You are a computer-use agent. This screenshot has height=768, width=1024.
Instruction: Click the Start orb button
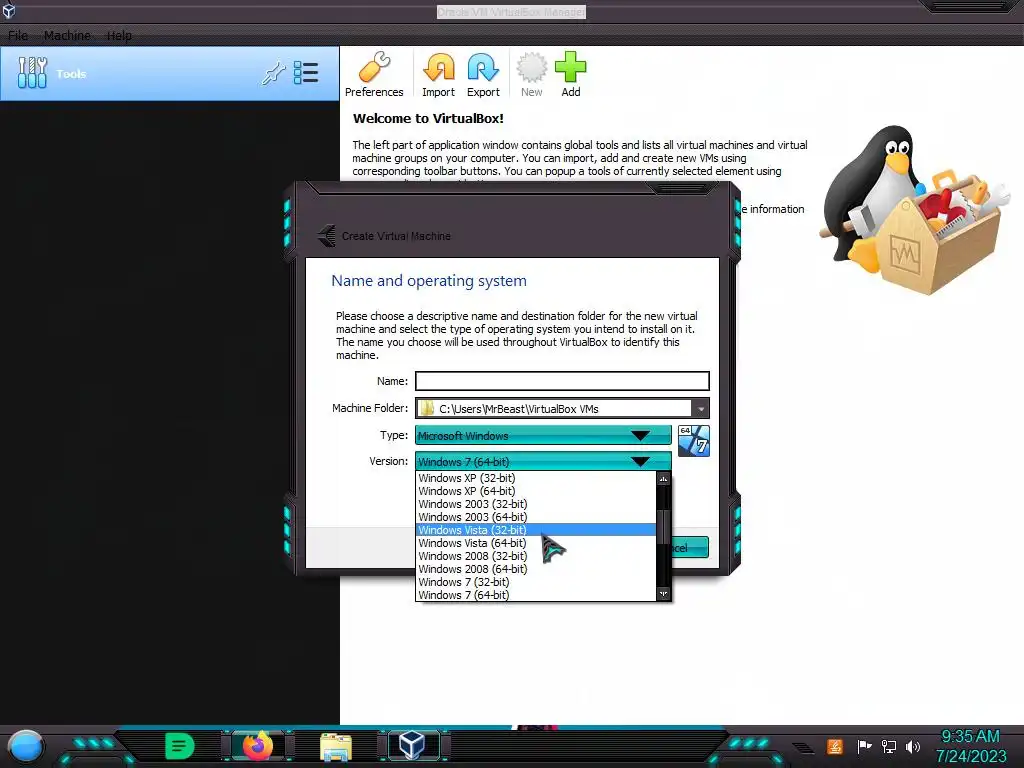[x=25, y=746]
